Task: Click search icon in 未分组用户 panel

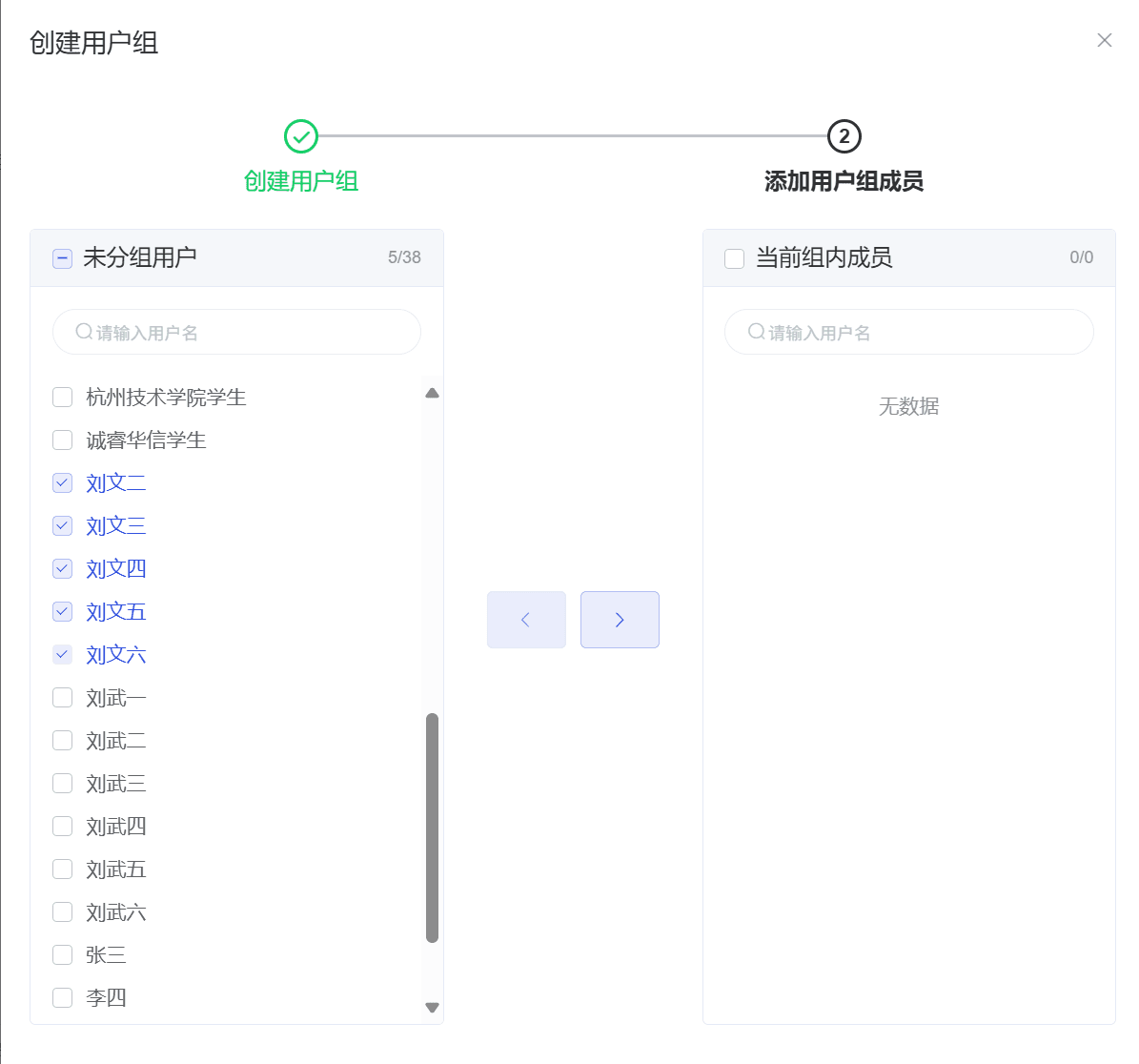Action: point(84,332)
